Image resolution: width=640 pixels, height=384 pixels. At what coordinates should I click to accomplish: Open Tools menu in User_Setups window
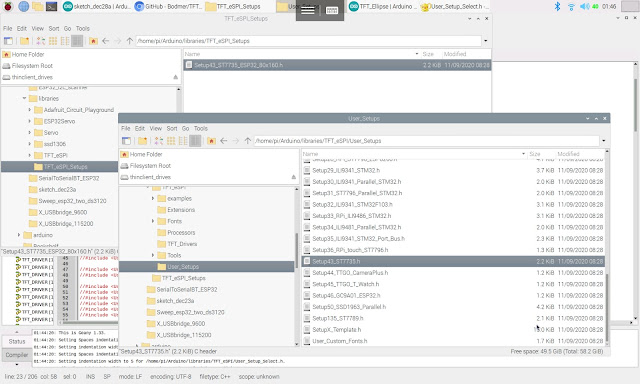(201, 128)
